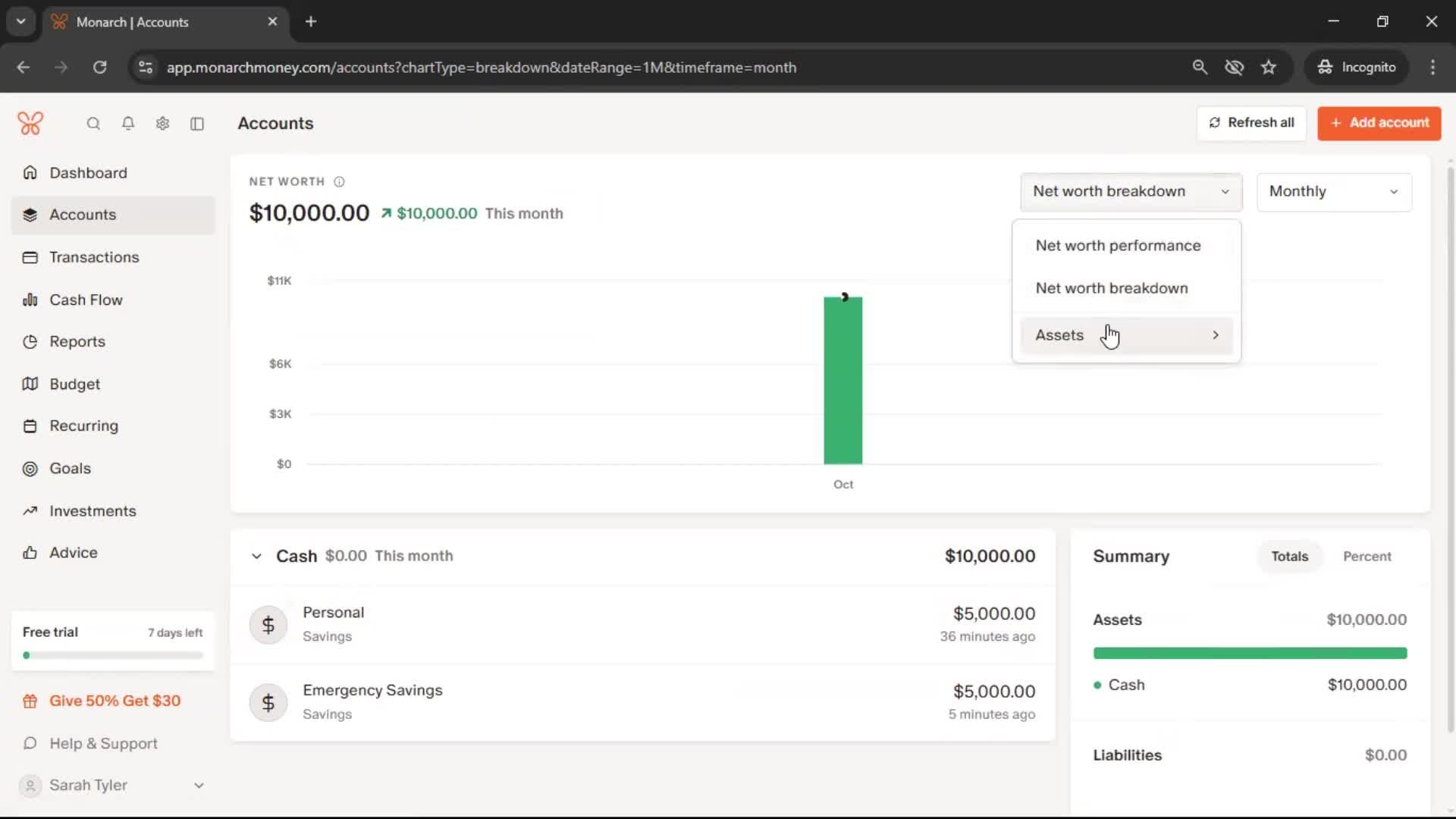
Task: Collapse sidebar using the panel icon
Action: pos(197,124)
